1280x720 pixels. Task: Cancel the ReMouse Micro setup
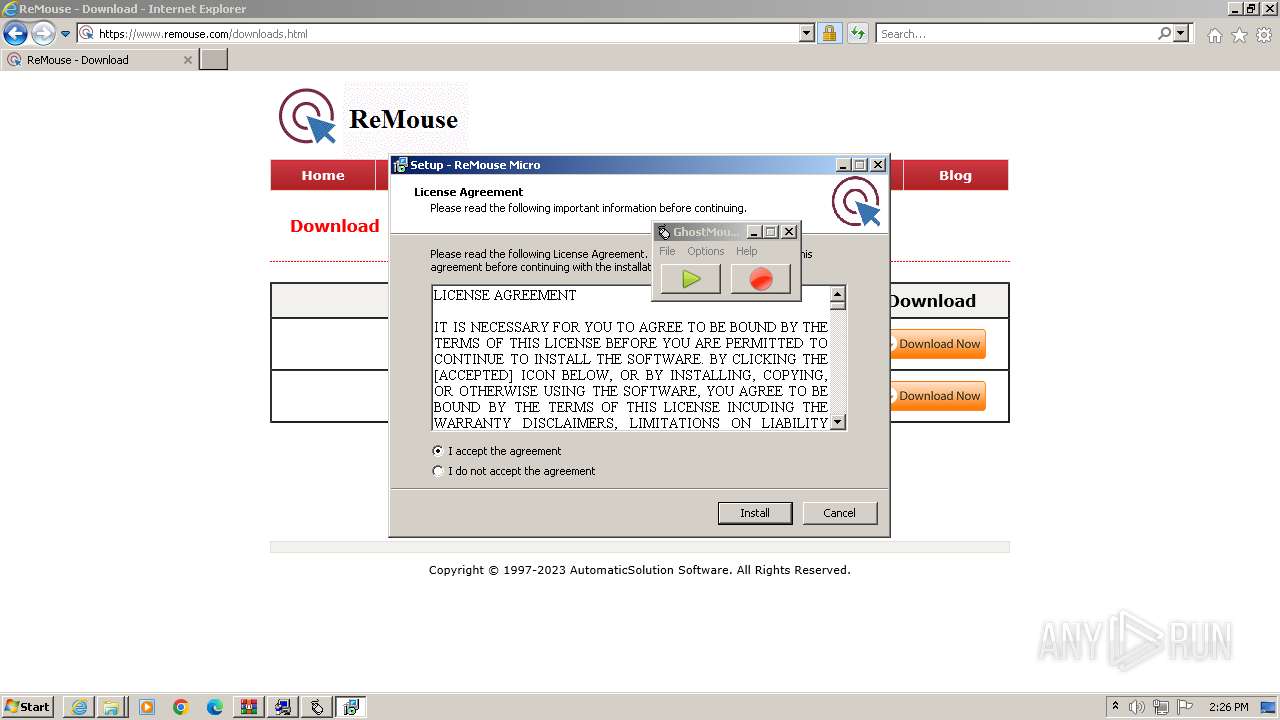click(x=839, y=513)
